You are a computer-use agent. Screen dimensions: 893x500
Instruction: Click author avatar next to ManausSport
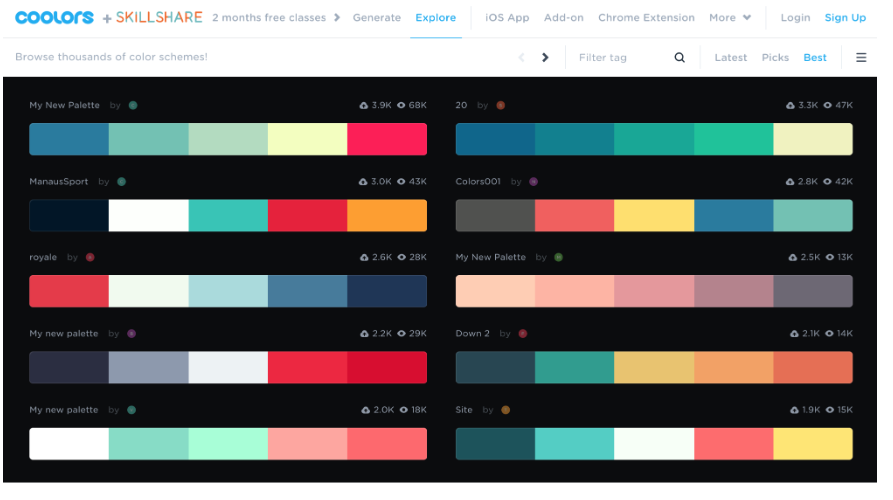(x=121, y=182)
